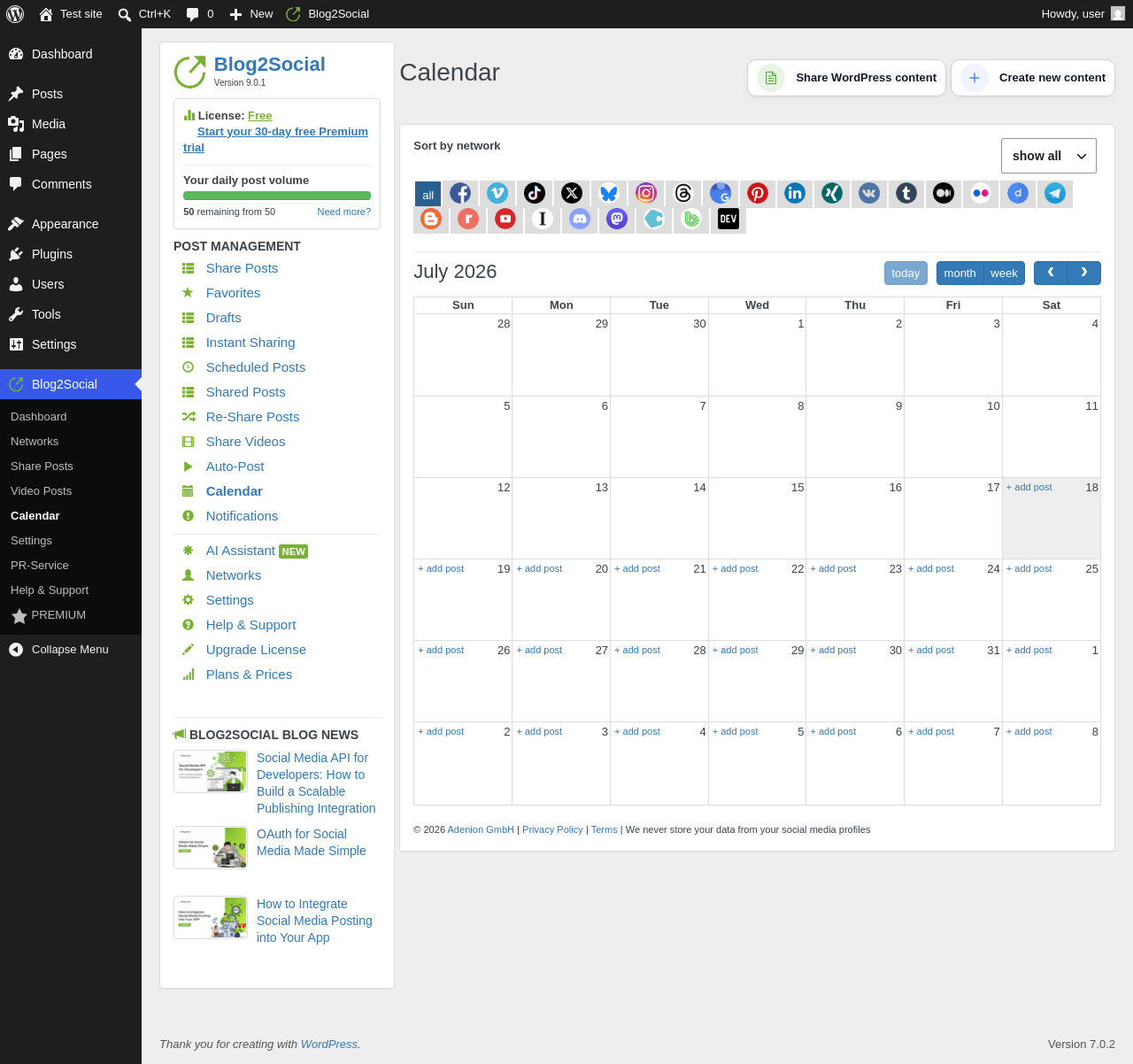The height and width of the screenshot is (1064, 1133).
Task: Filter calendar by X (Twitter) network
Action: [x=572, y=194]
